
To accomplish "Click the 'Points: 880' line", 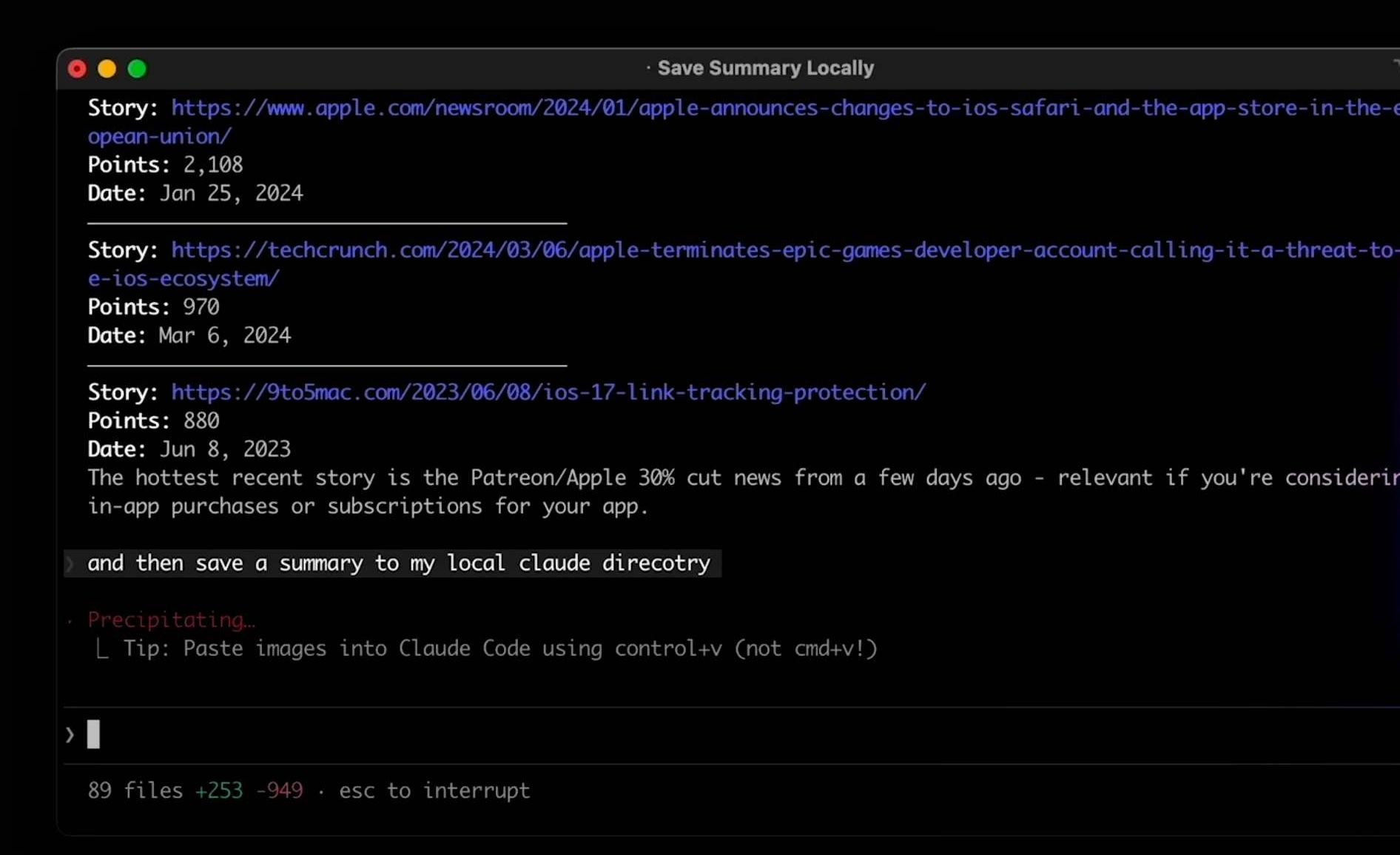I will coord(153,420).
